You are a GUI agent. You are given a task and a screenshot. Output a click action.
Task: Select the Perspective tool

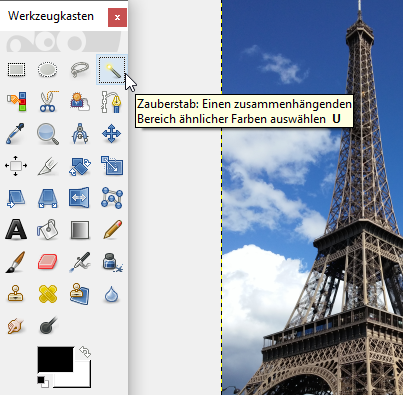tap(48, 198)
